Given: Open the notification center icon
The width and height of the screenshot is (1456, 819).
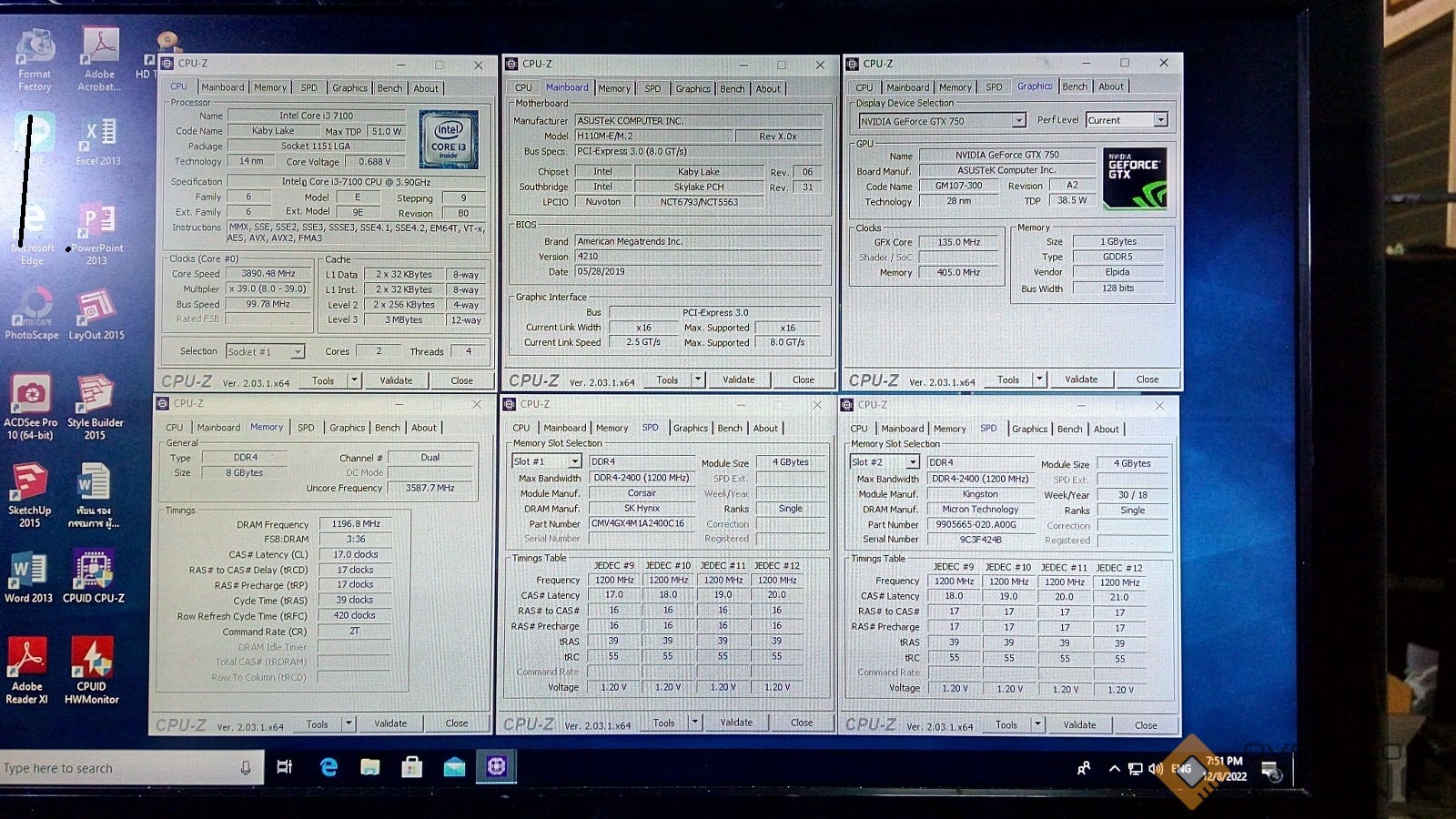Looking at the screenshot, I should point(1271,772).
